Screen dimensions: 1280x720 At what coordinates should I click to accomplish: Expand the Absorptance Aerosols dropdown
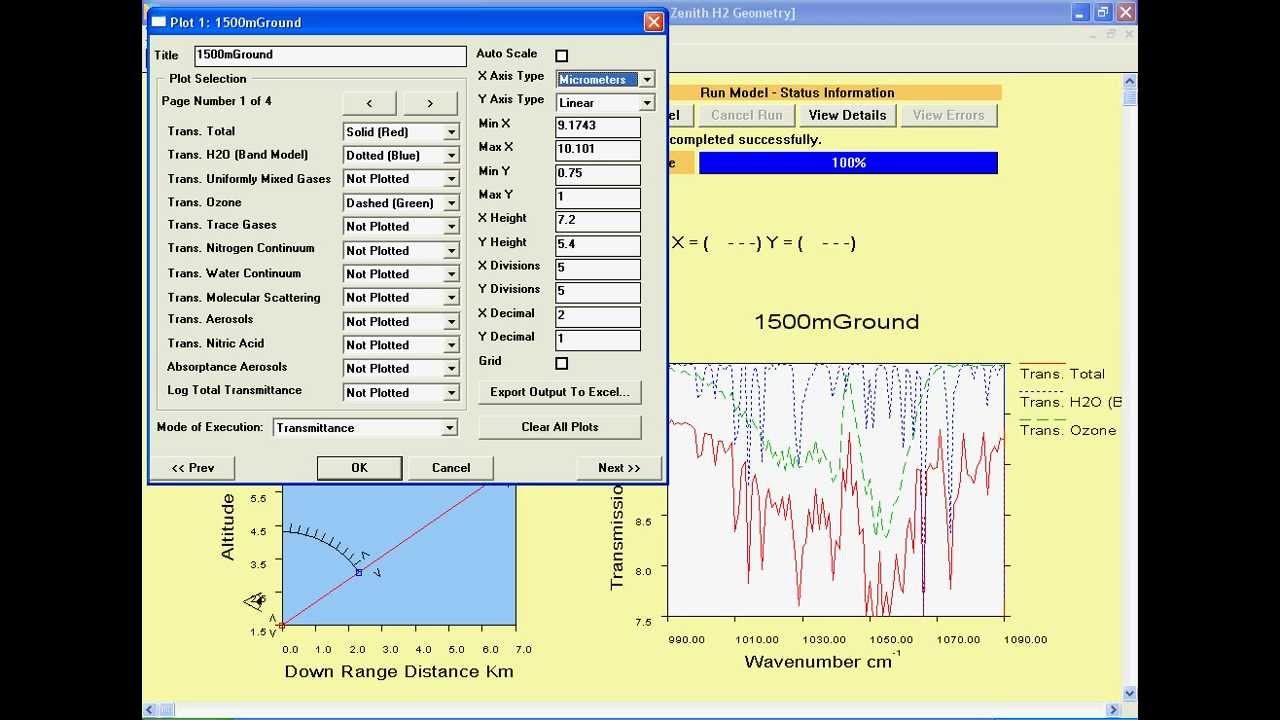click(x=451, y=369)
